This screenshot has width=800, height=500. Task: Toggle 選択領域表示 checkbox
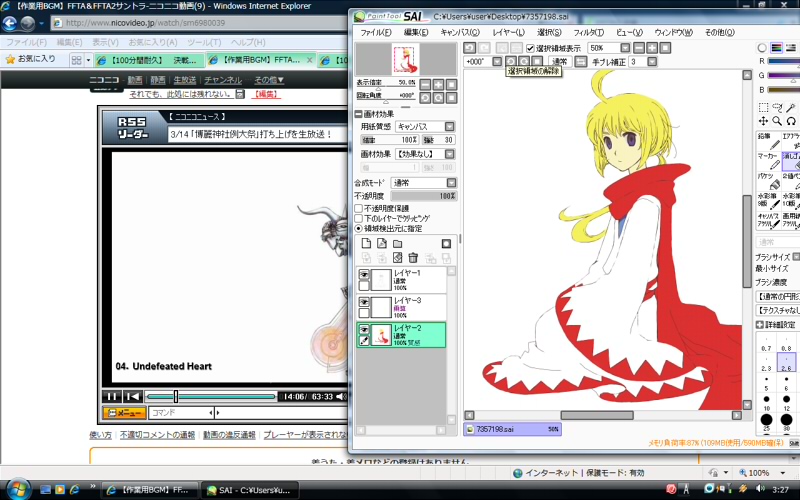(x=531, y=48)
